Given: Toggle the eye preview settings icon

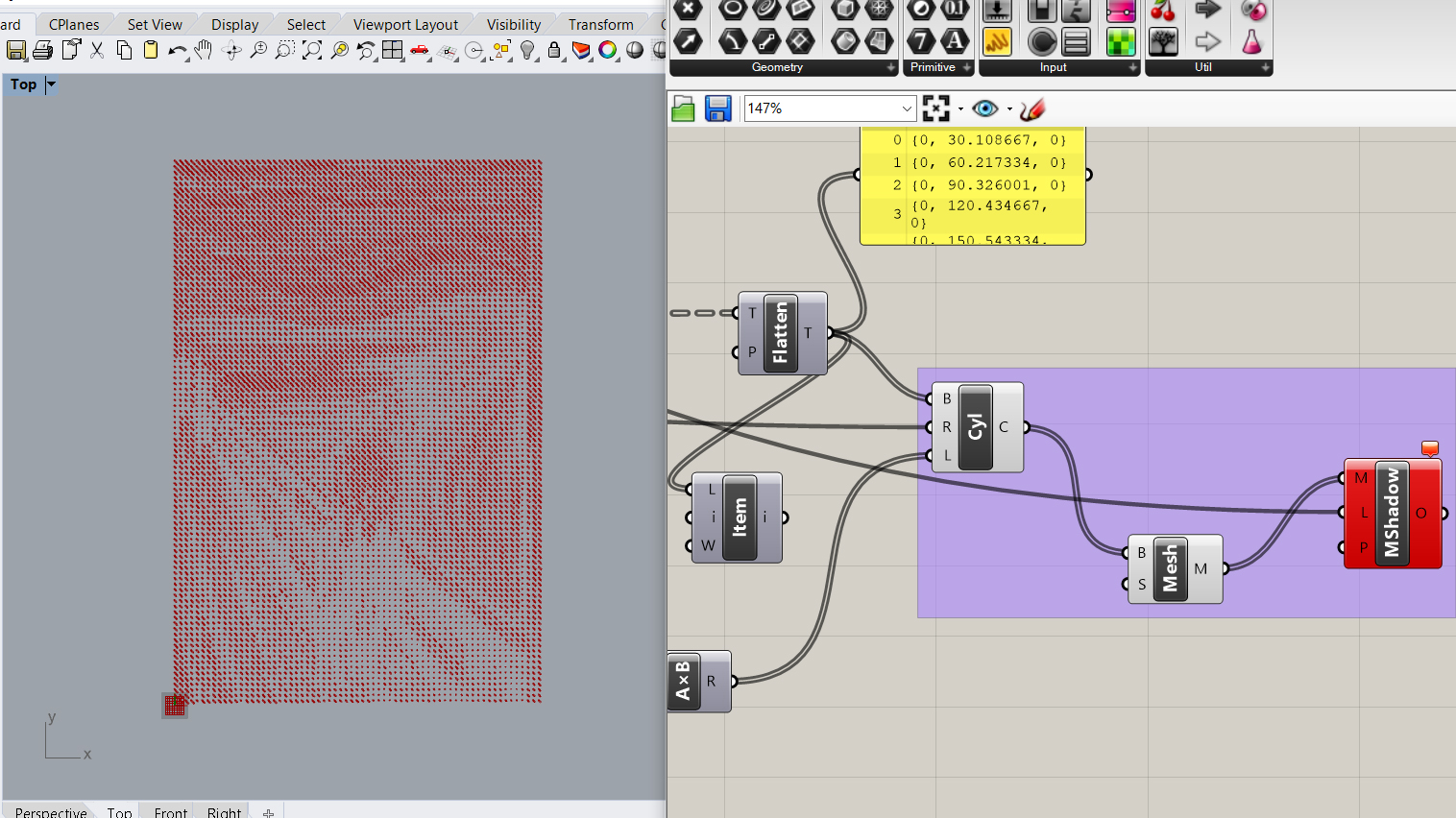Looking at the screenshot, I should point(985,108).
